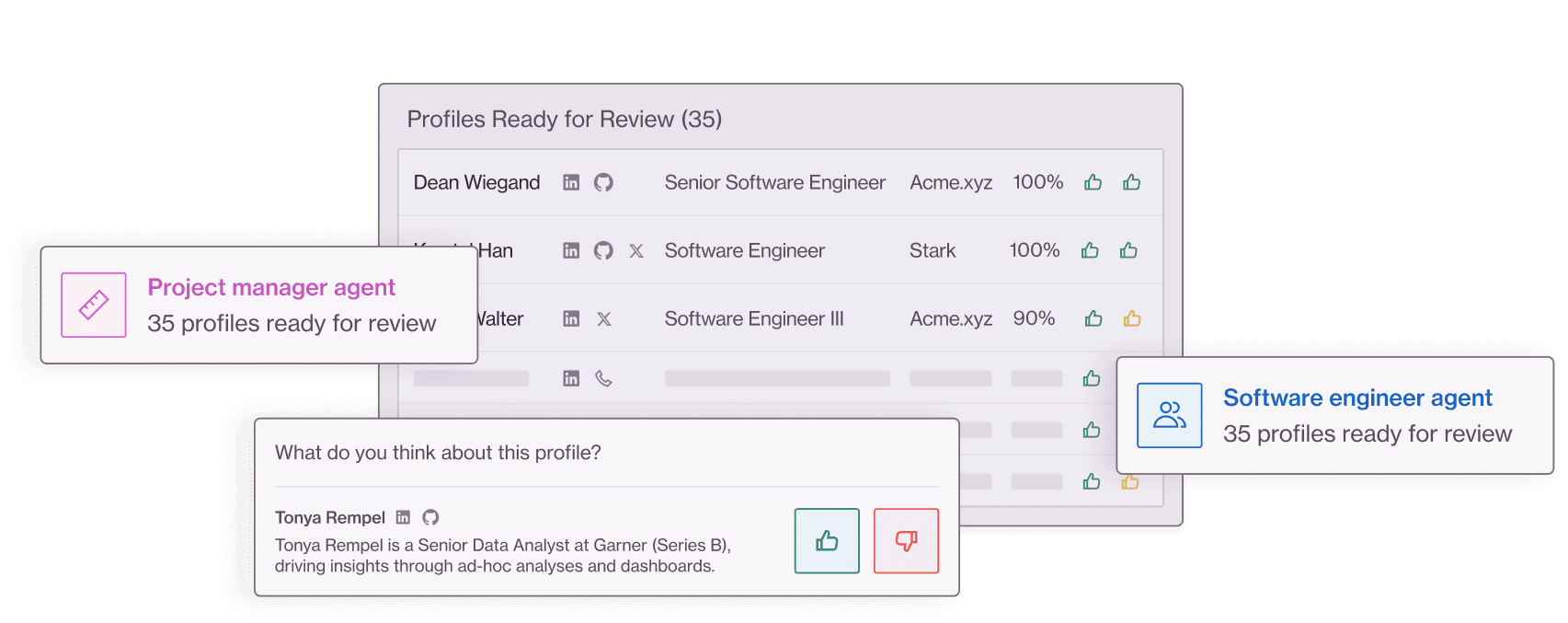Reject Tonya Rempel with red thumbs down
This screenshot has width=1568, height=623.
(906, 541)
